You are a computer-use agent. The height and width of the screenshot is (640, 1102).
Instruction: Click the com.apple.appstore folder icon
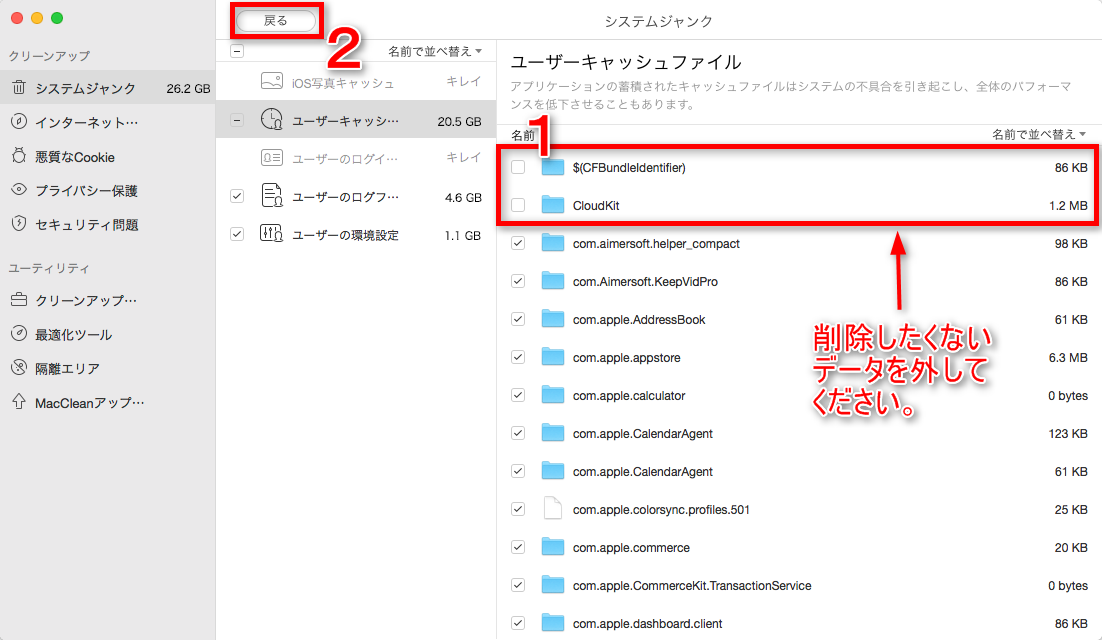click(553, 357)
